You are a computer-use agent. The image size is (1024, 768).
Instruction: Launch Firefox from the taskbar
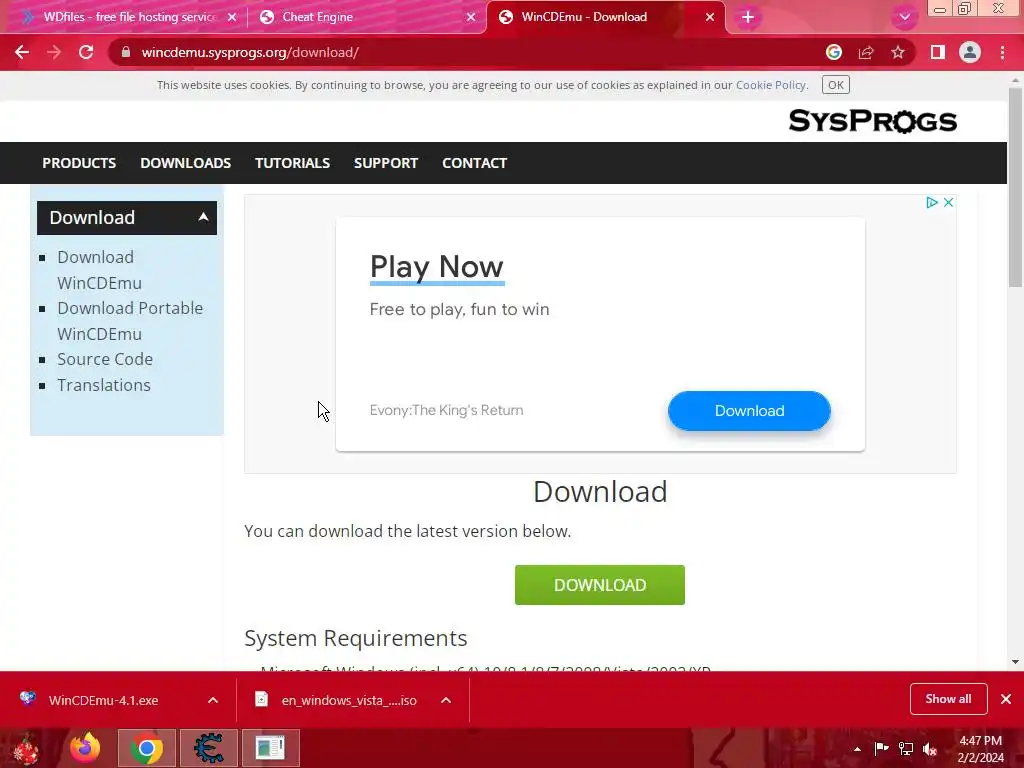click(86, 748)
